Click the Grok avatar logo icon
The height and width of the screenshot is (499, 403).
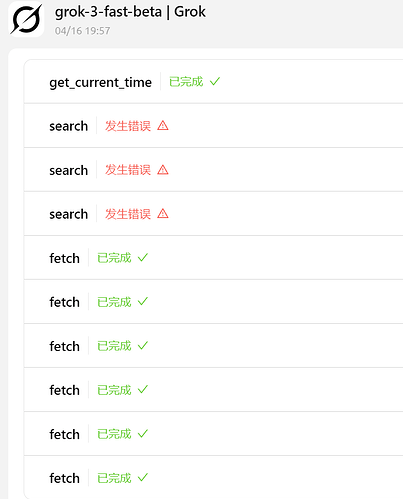coord(26,19)
